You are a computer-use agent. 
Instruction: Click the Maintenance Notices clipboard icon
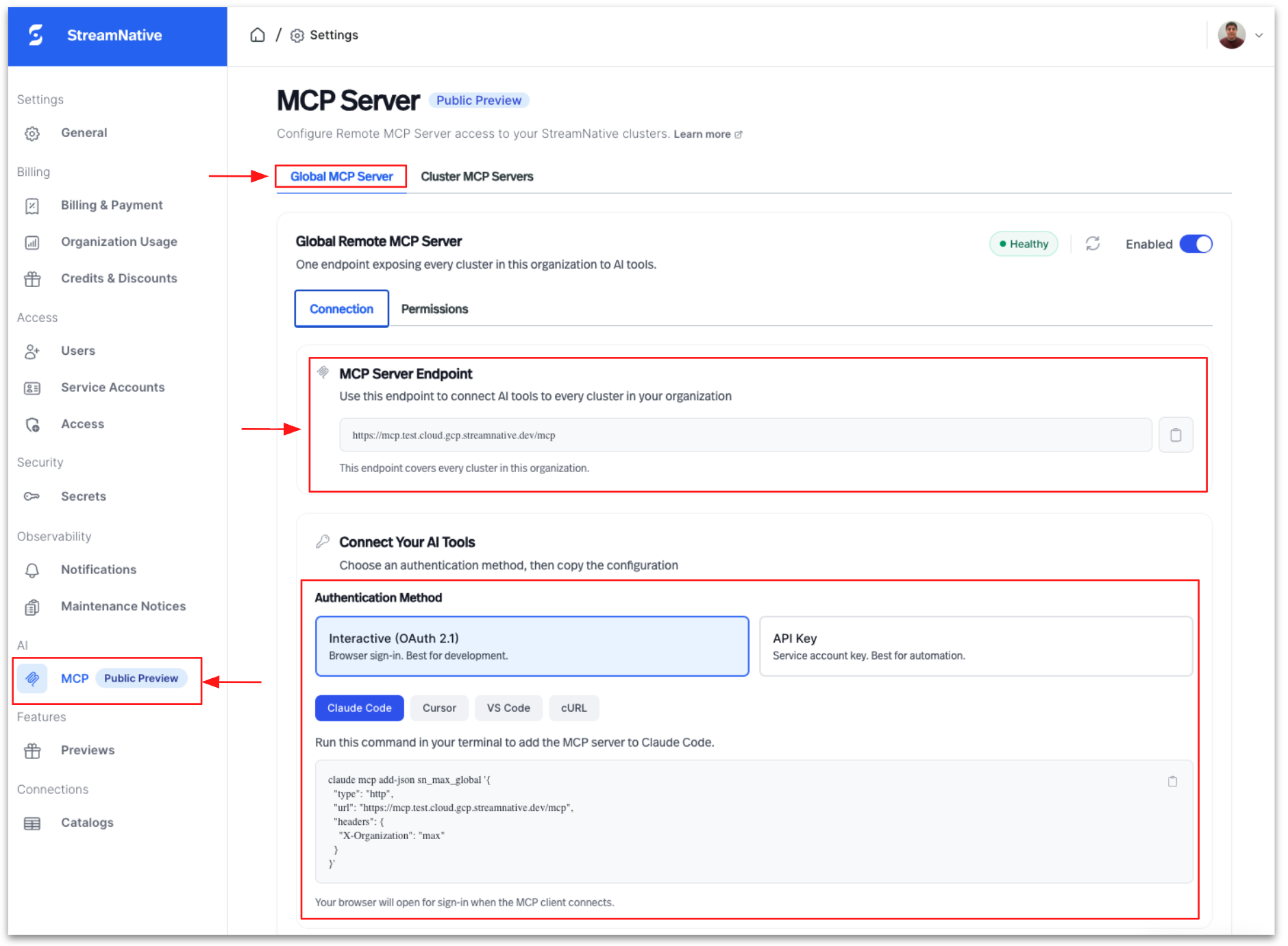32,607
